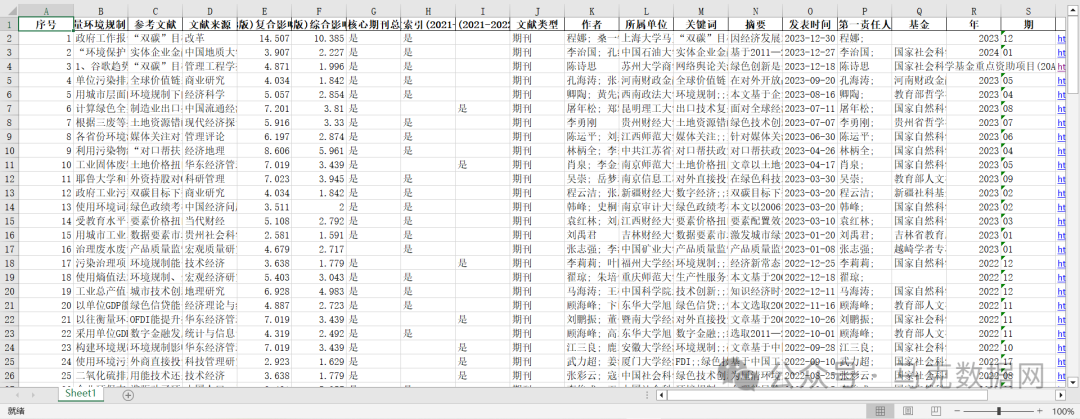Screen dimensions: 1080x419
Task: Select header cell '所属单位'
Action: [x=646, y=24]
